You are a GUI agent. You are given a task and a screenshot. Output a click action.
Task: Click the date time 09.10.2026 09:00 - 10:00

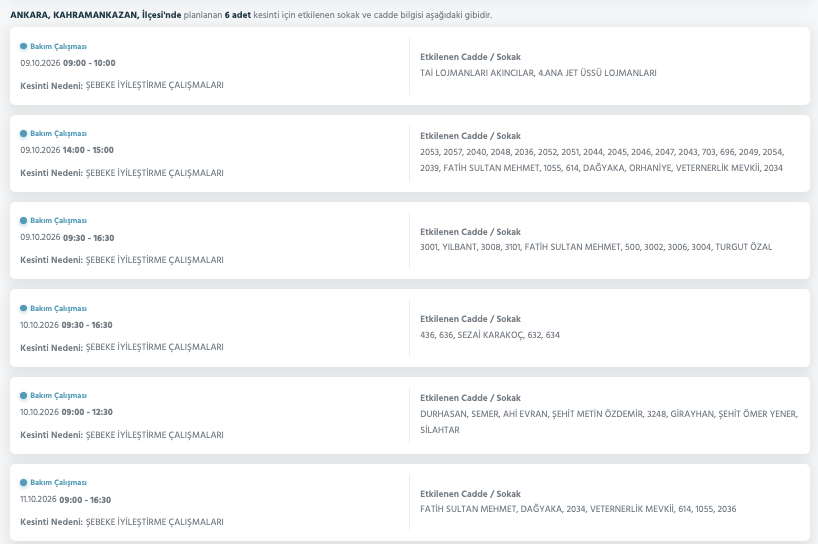click(x=68, y=63)
